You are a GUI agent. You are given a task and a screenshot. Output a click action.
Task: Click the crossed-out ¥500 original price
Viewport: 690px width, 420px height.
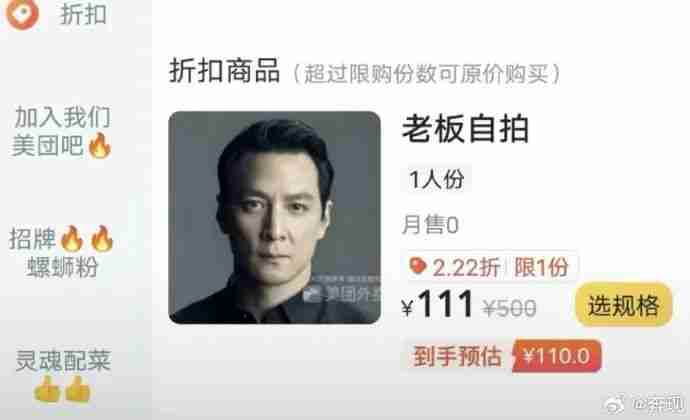point(509,307)
